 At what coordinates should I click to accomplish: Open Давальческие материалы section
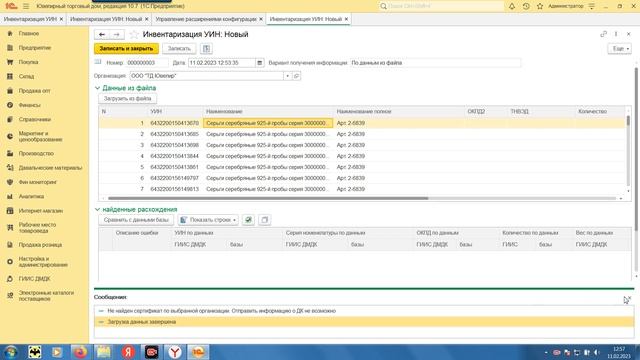coord(50,168)
